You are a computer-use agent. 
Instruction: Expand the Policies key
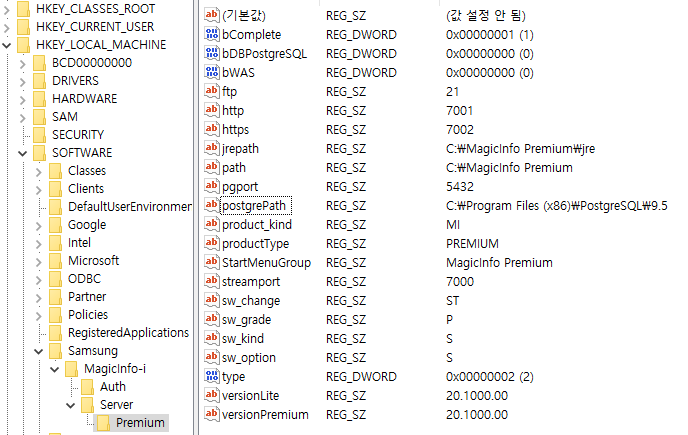[39, 315]
